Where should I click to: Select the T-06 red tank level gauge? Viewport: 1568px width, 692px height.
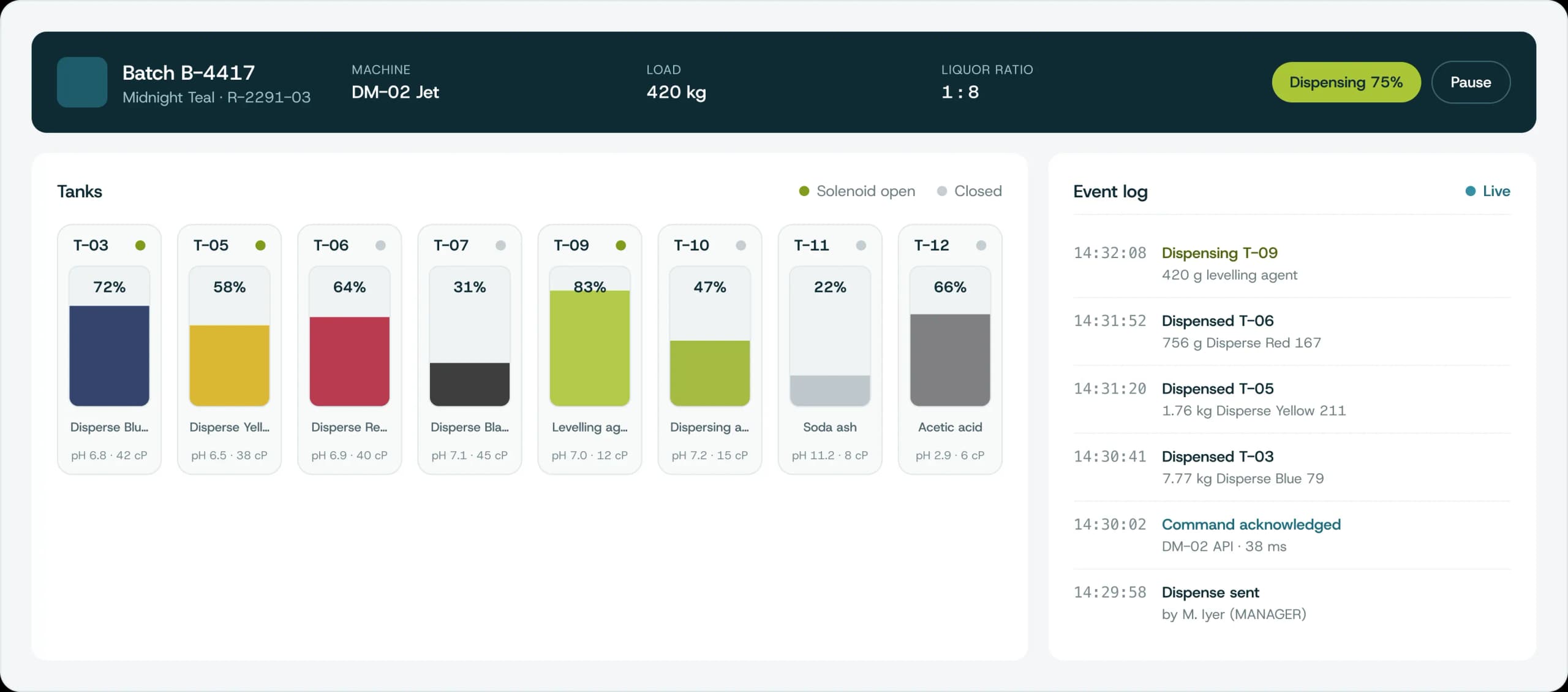click(x=349, y=336)
